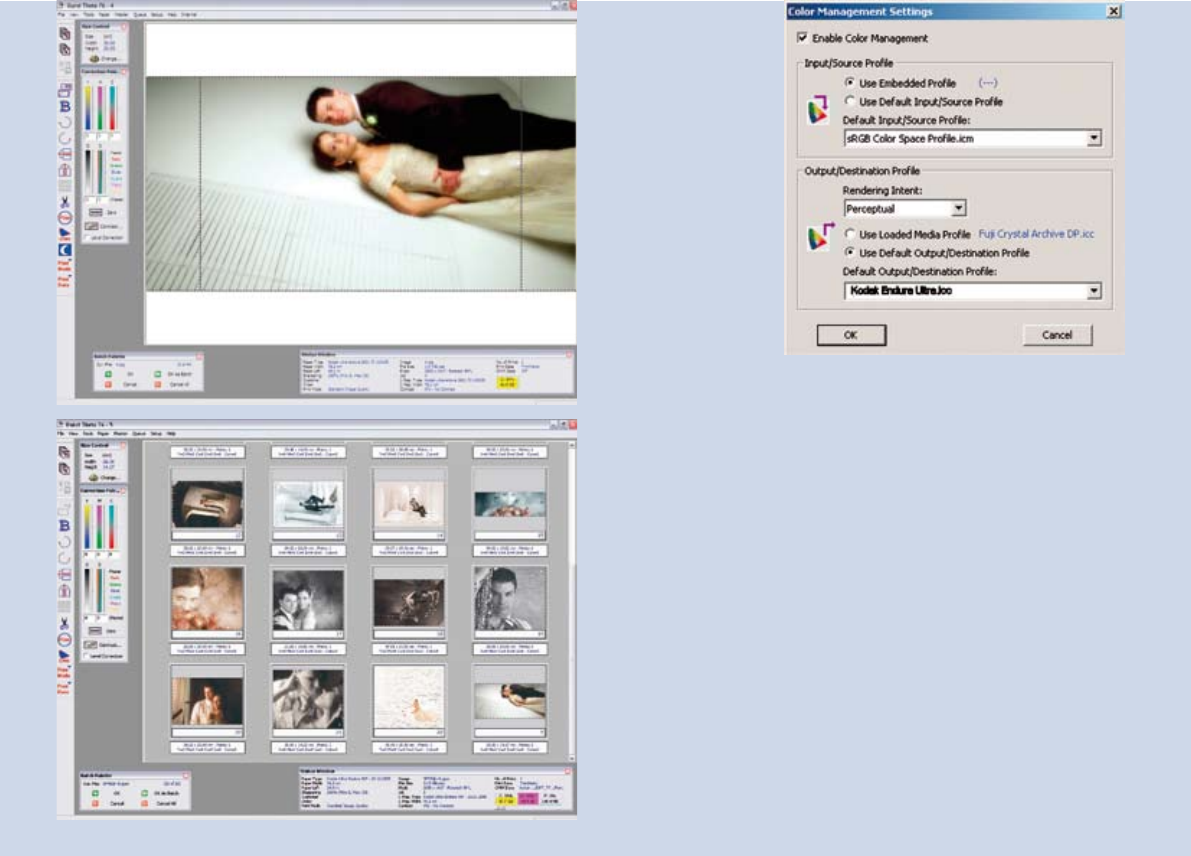Click the red Cancel All icon in grid window Batch Palette
1191x856 pixels.
point(144,804)
